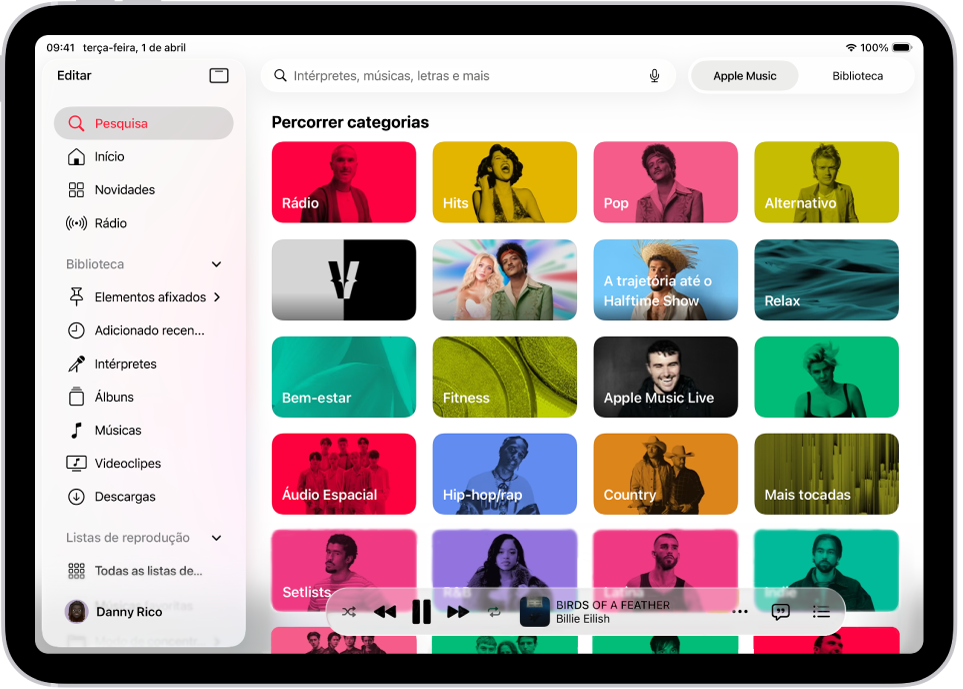Viewport: 963px width, 689px height.
Task: Collapse the Biblioteca section
Action: tap(216, 264)
